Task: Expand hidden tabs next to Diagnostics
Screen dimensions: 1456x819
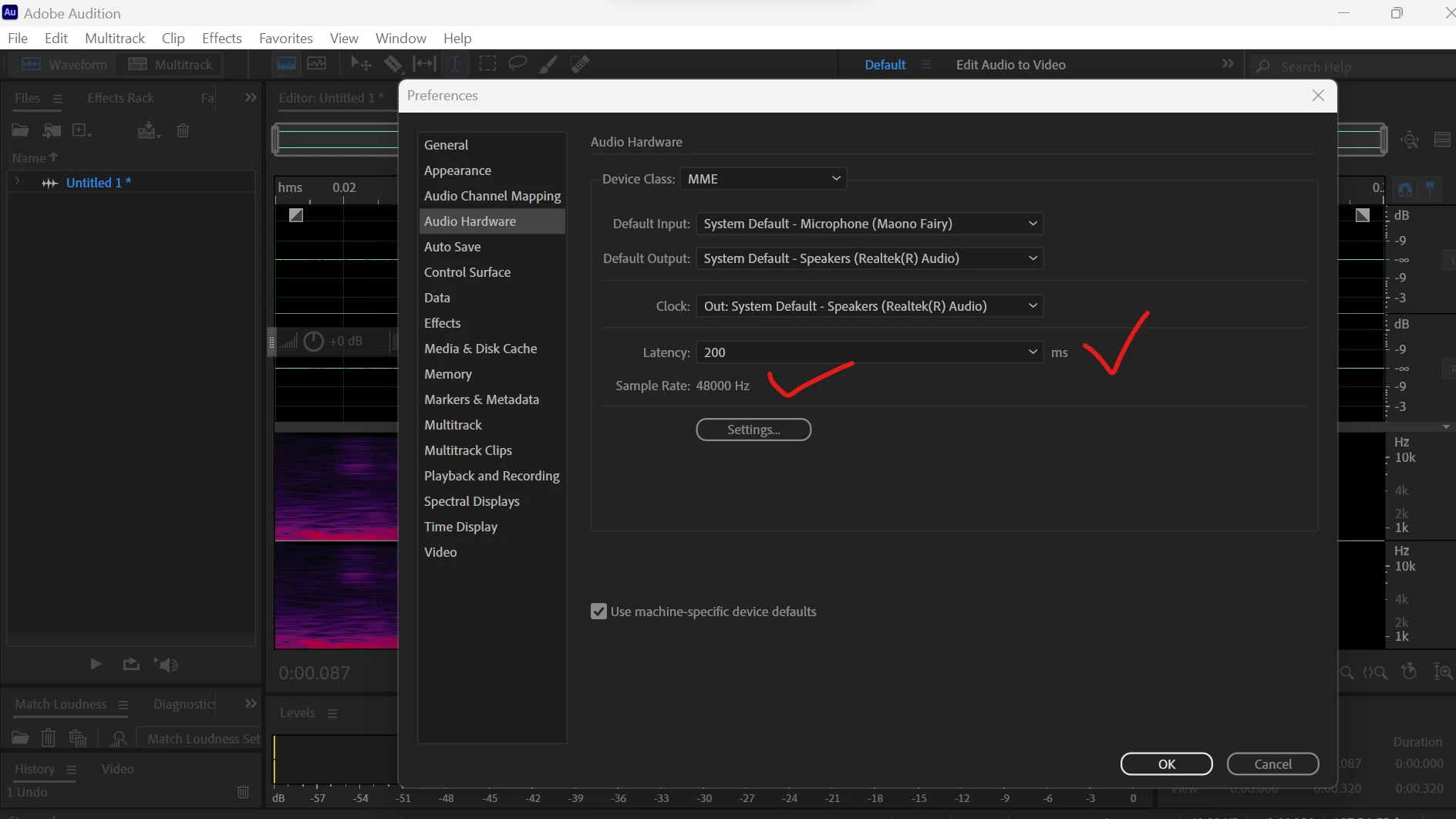Action: click(x=251, y=704)
